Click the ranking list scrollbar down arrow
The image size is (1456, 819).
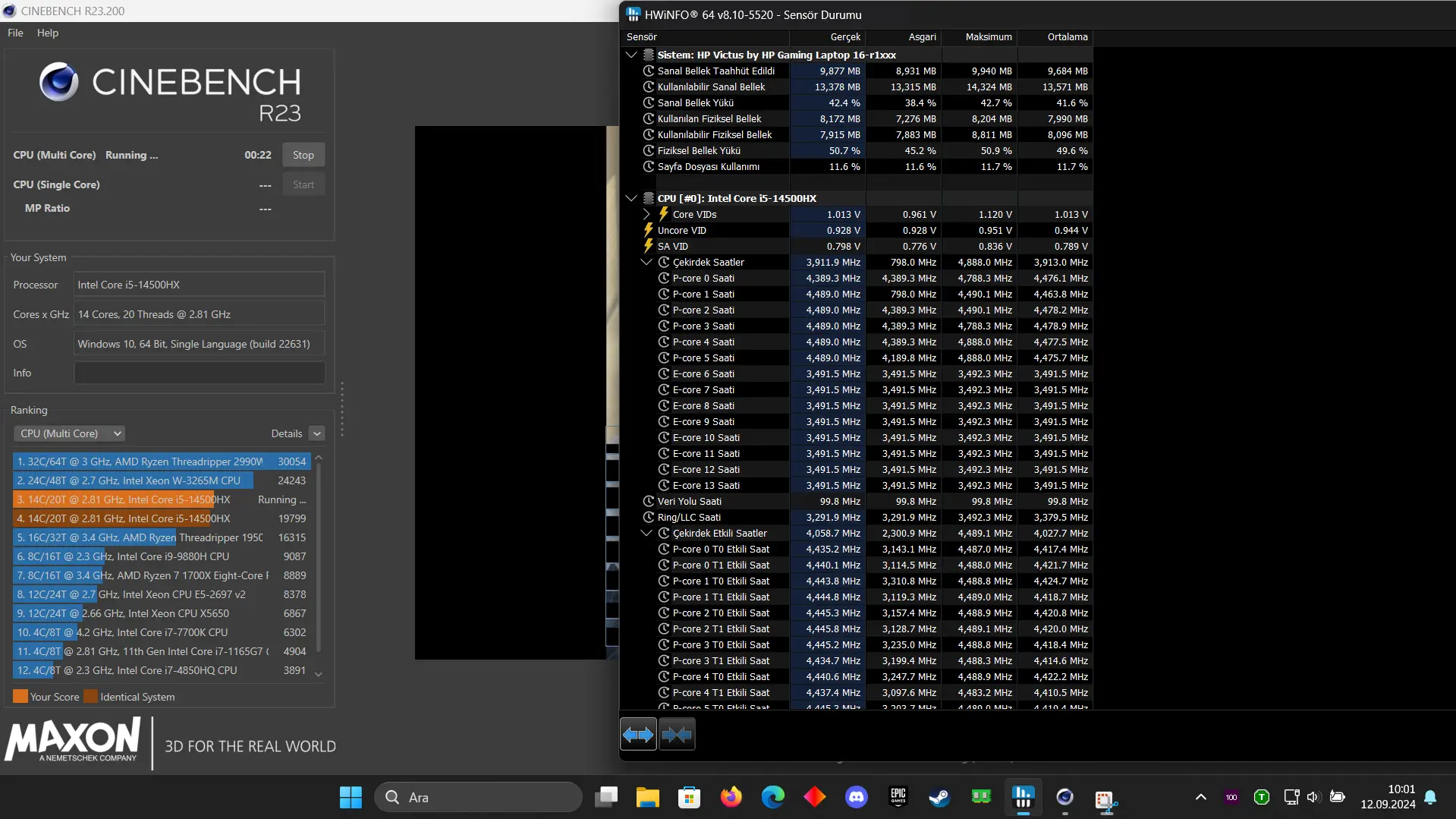point(319,673)
